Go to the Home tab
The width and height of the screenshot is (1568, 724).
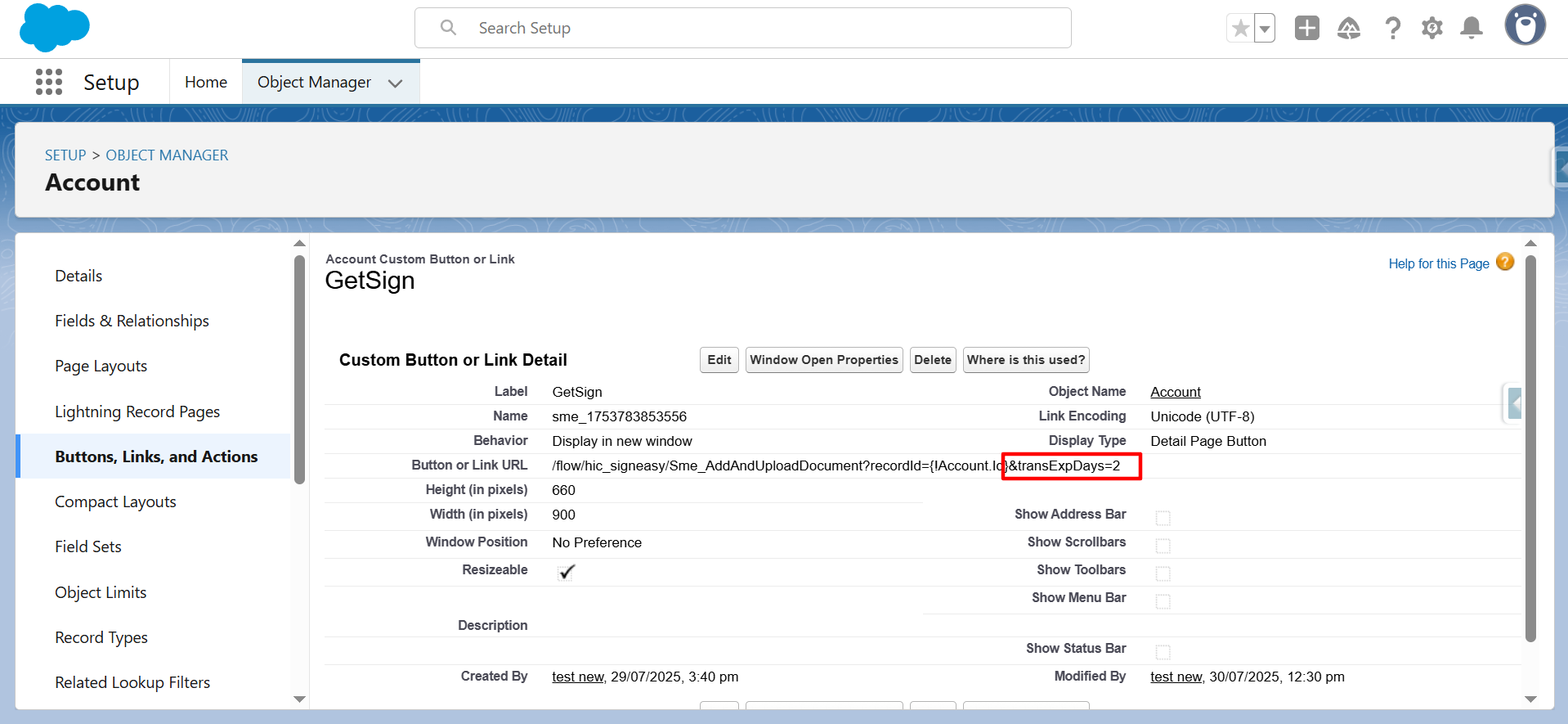[x=206, y=82]
